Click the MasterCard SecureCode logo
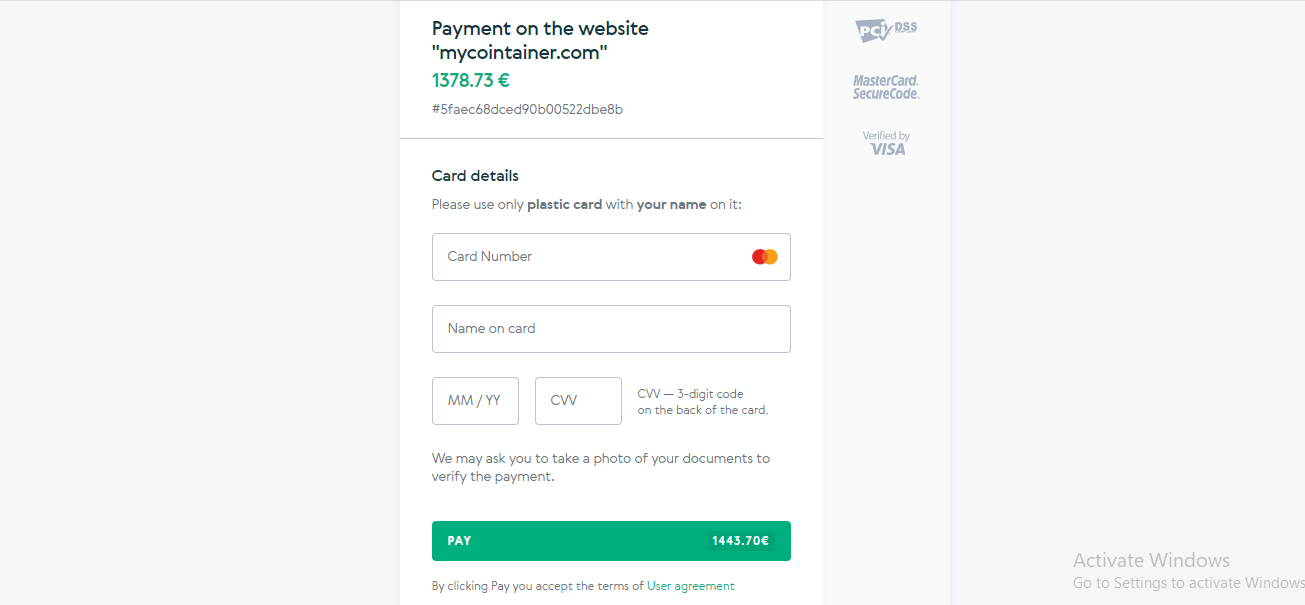The image size is (1305, 605). (886, 87)
